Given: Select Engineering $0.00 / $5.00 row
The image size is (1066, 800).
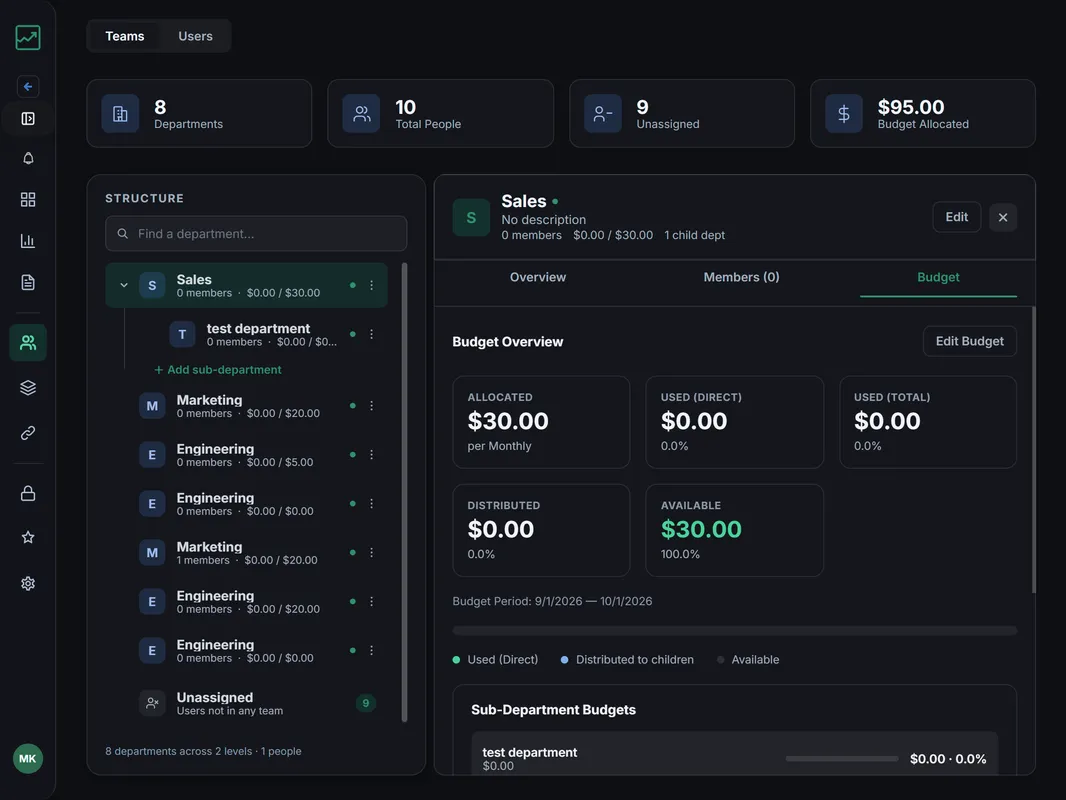Looking at the screenshot, I should [x=246, y=455].
